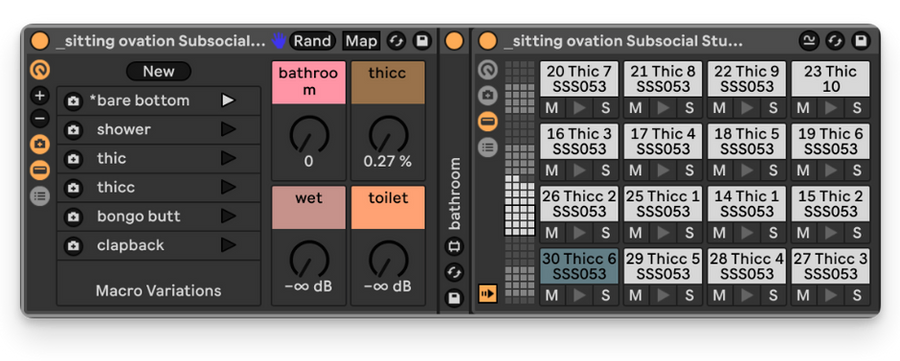
Task: Overwrite the bongo butt variation snapshot
Action: pos(73,217)
